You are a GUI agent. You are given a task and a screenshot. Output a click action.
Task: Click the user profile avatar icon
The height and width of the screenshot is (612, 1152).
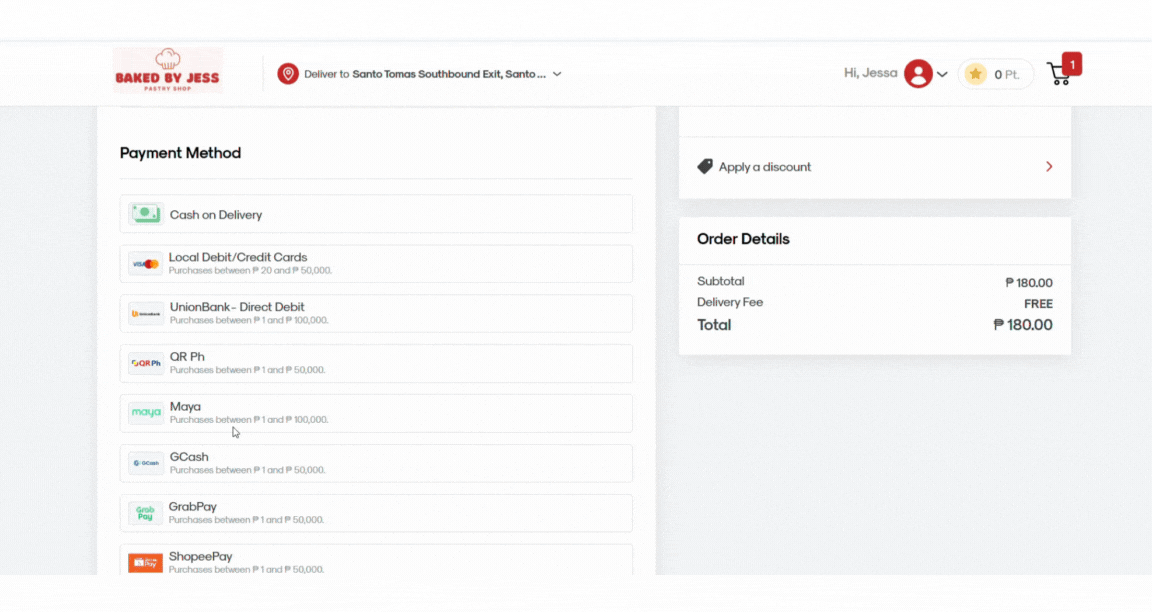[918, 73]
